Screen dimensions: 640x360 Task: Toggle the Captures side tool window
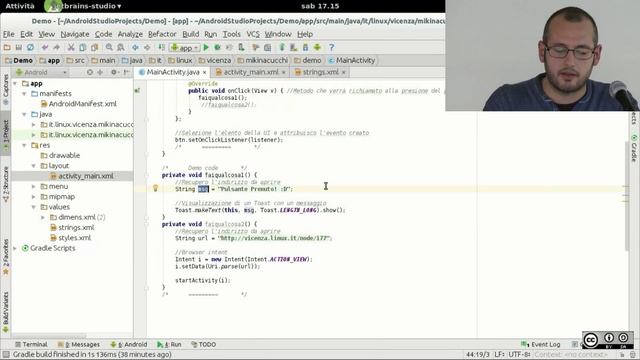[6, 89]
